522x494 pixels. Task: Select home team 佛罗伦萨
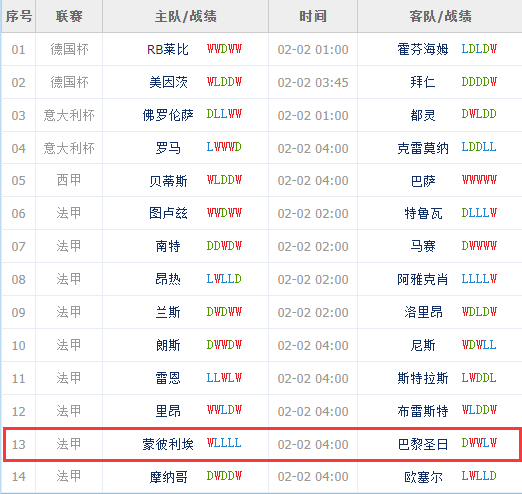point(168,115)
